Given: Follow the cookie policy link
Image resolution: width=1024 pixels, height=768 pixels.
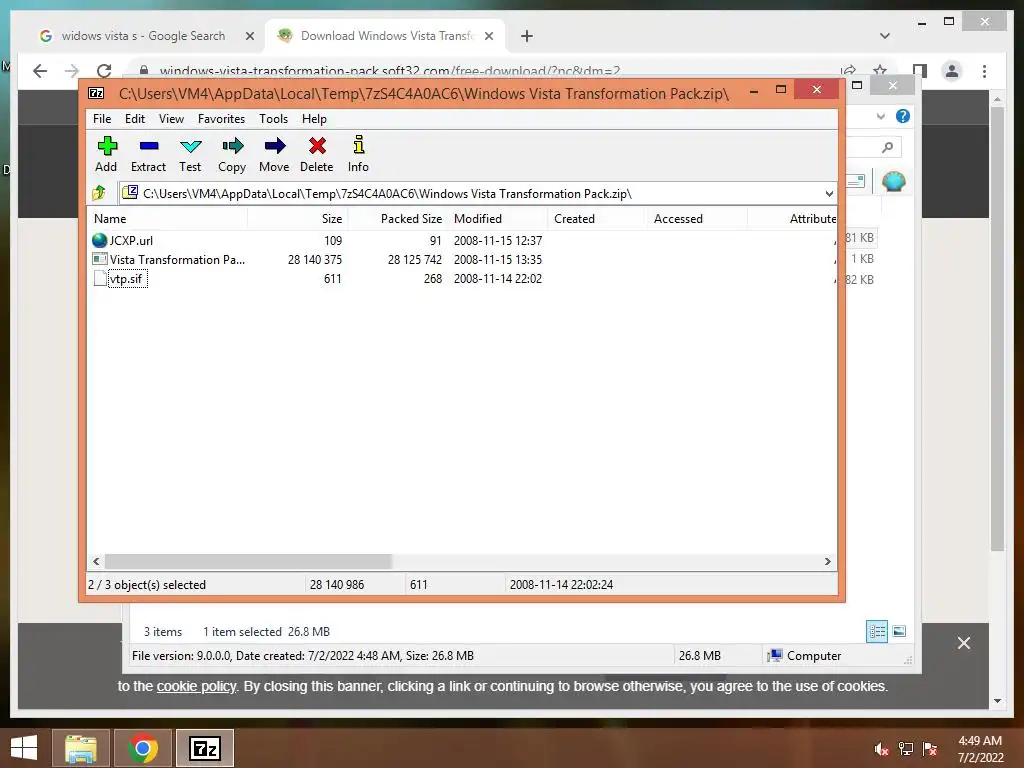Looking at the screenshot, I should pyautogui.click(x=197, y=686).
